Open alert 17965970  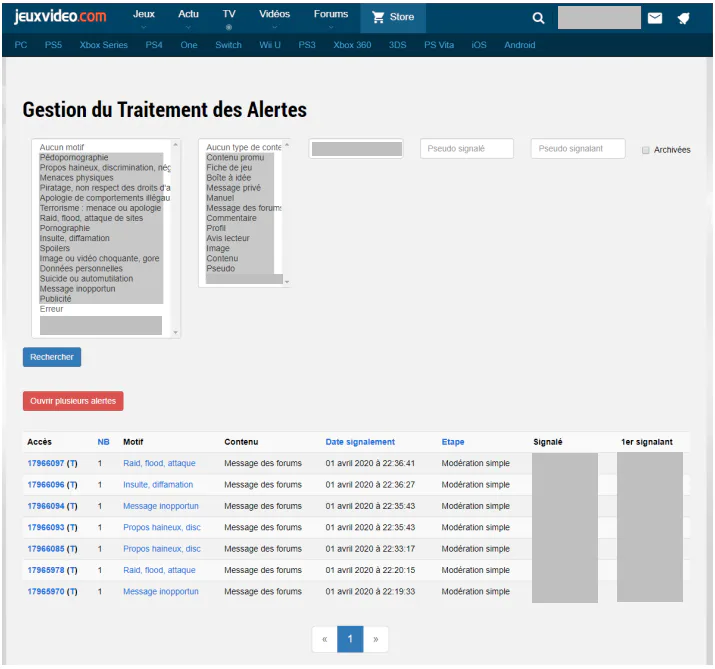(46, 591)
